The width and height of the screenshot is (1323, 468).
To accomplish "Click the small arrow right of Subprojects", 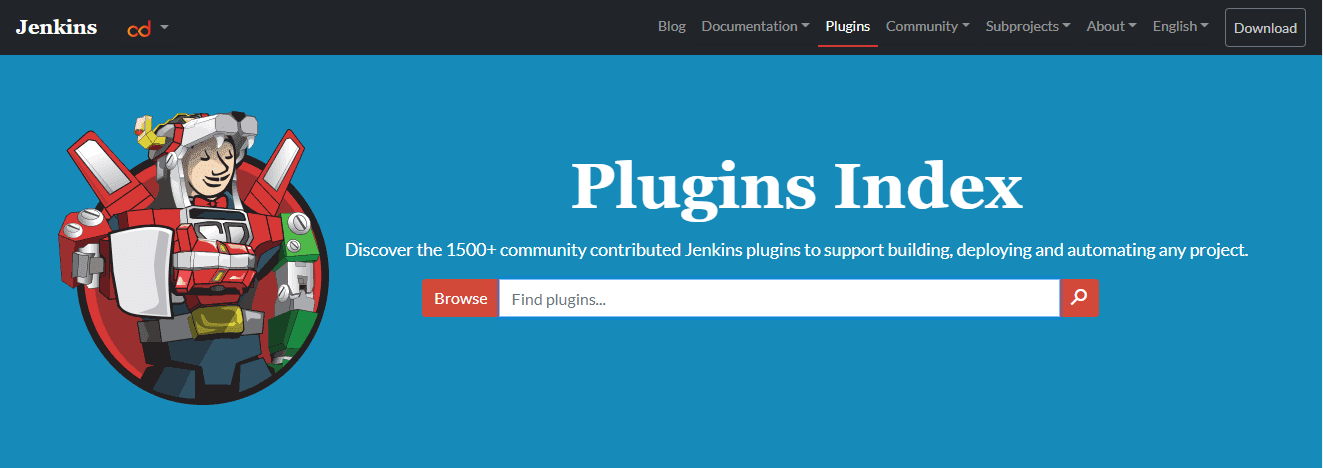I will 1066,27.
